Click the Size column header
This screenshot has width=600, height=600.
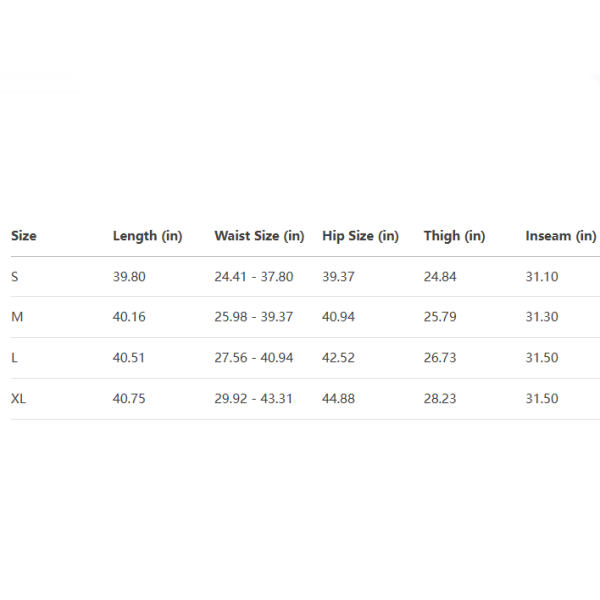tap(24, 236)
